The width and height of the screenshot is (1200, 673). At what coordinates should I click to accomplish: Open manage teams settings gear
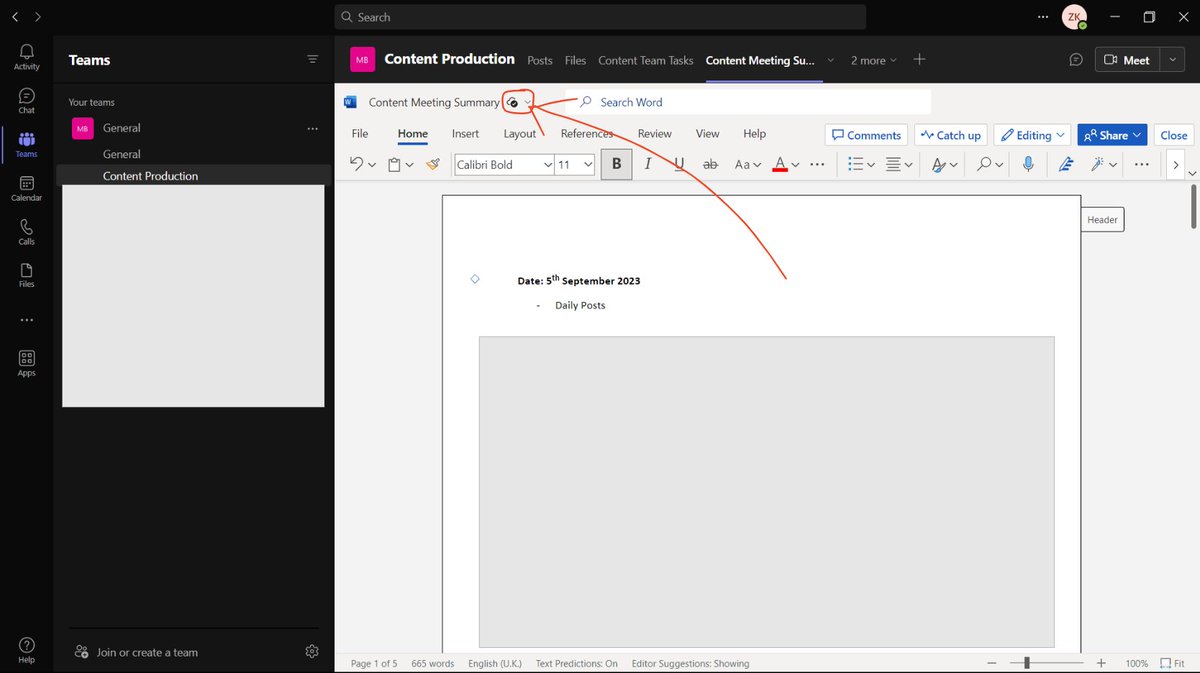(312, 652)
